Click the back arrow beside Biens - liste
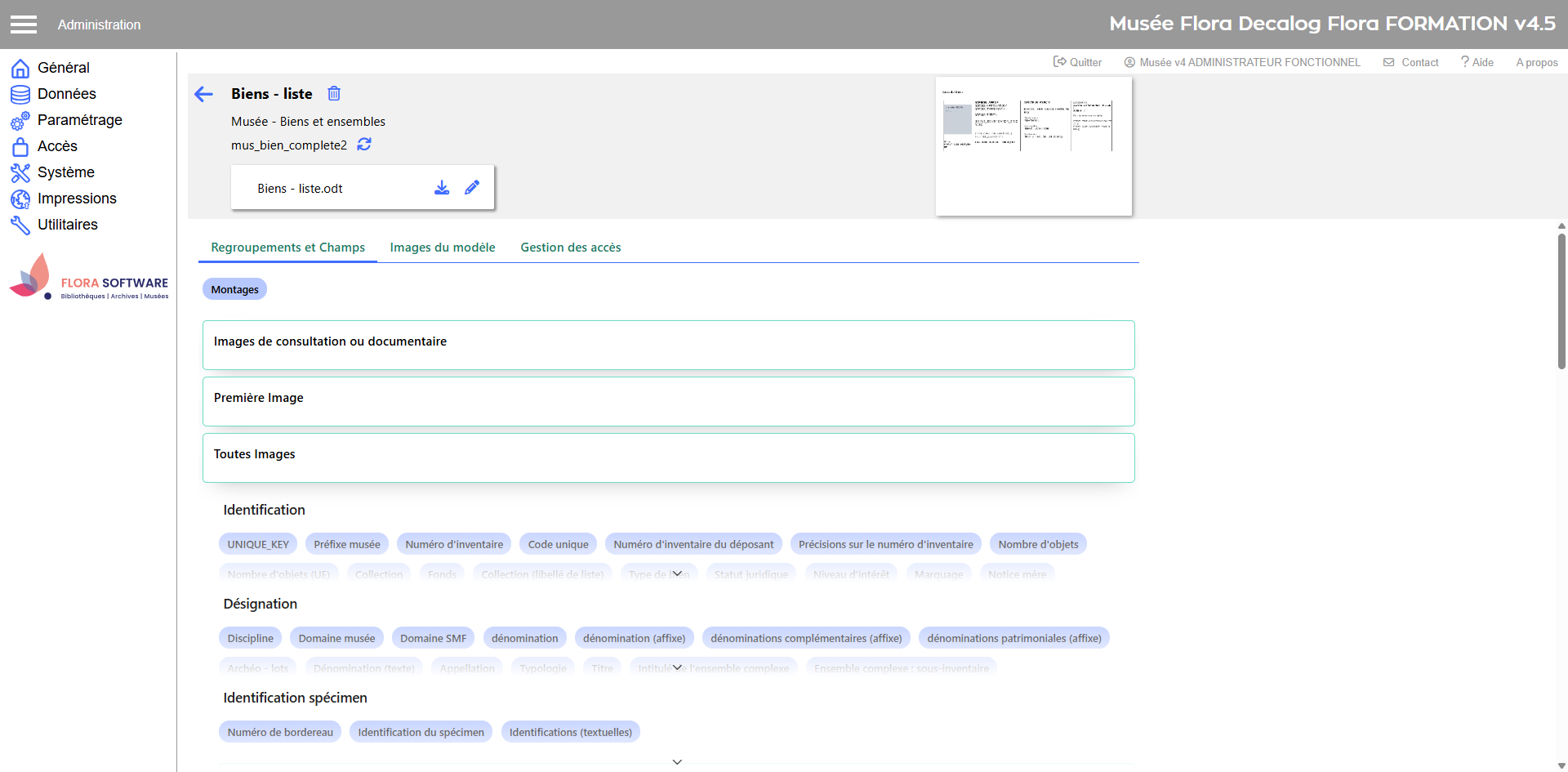Image resolution: width=1568 pixels, height=772 pixels. pyautogui.click(x=204, y=95)
